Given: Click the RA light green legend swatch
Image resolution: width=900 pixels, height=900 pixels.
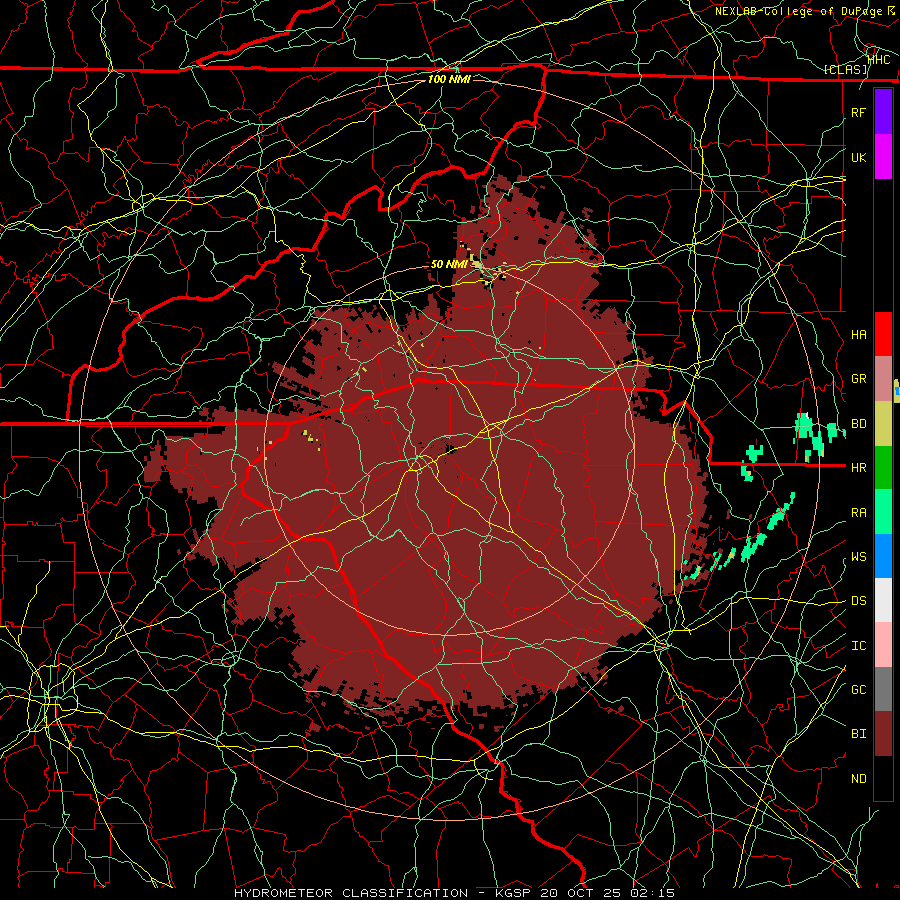Looking at the screenshot, I should pos(883,512).
